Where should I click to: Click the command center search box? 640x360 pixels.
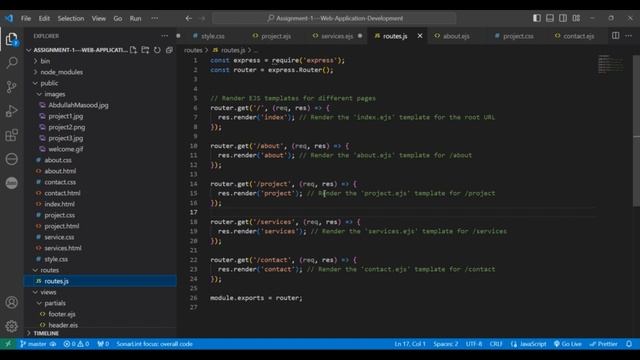point(334,18)
